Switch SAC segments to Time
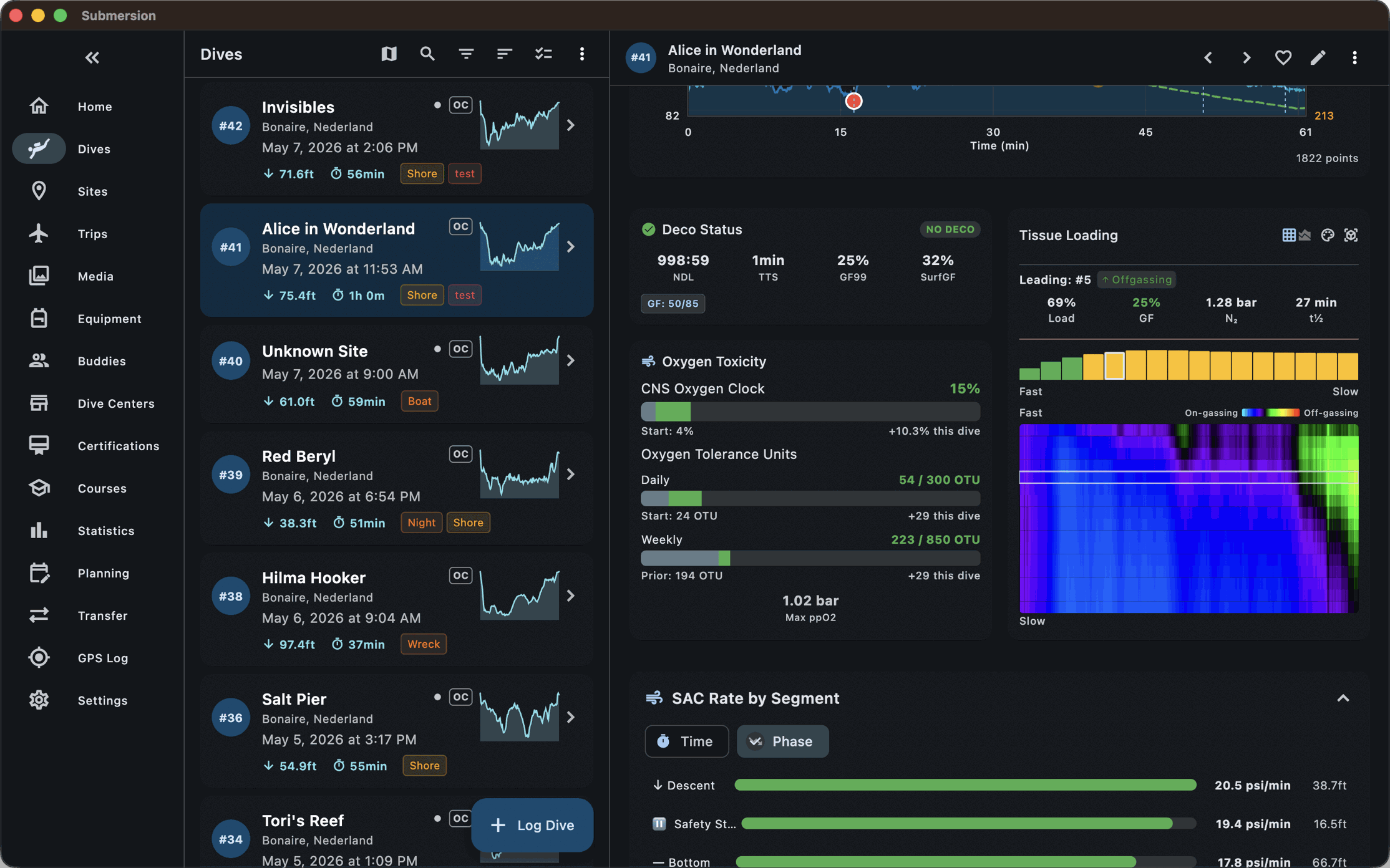 pos(686,741)
